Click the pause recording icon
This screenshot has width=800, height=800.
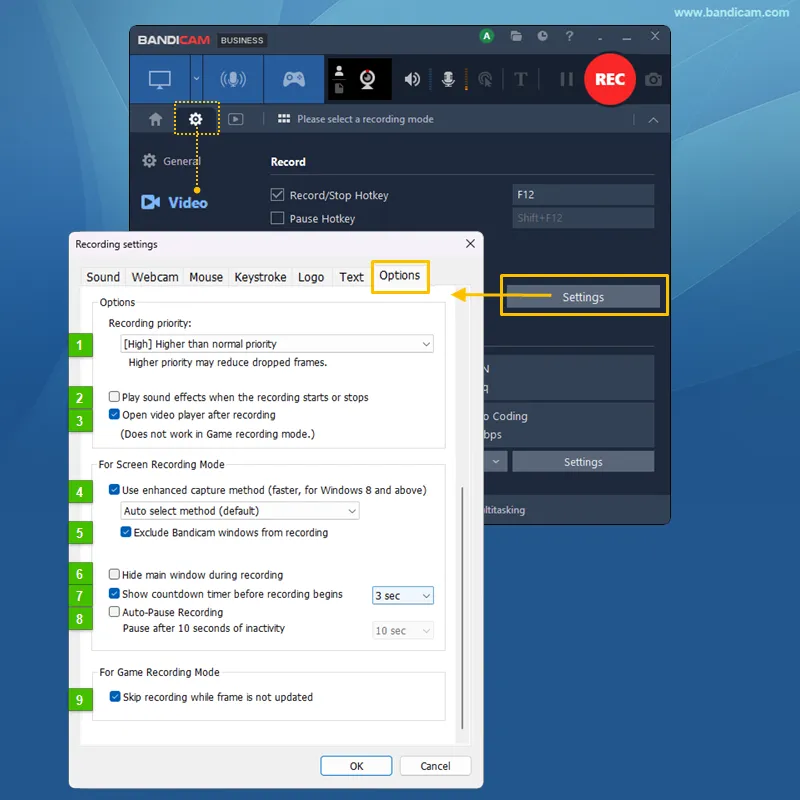pyautogui.click(x=566, y=80)
